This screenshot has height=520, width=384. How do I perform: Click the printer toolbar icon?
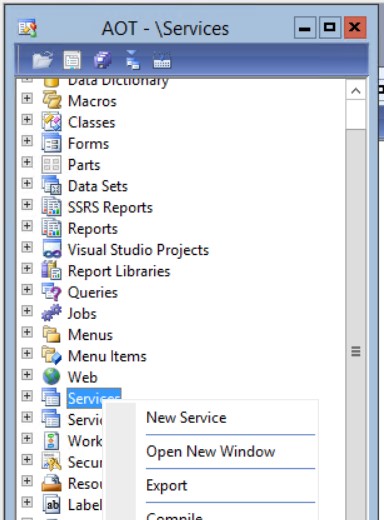[x=102, y=60]
